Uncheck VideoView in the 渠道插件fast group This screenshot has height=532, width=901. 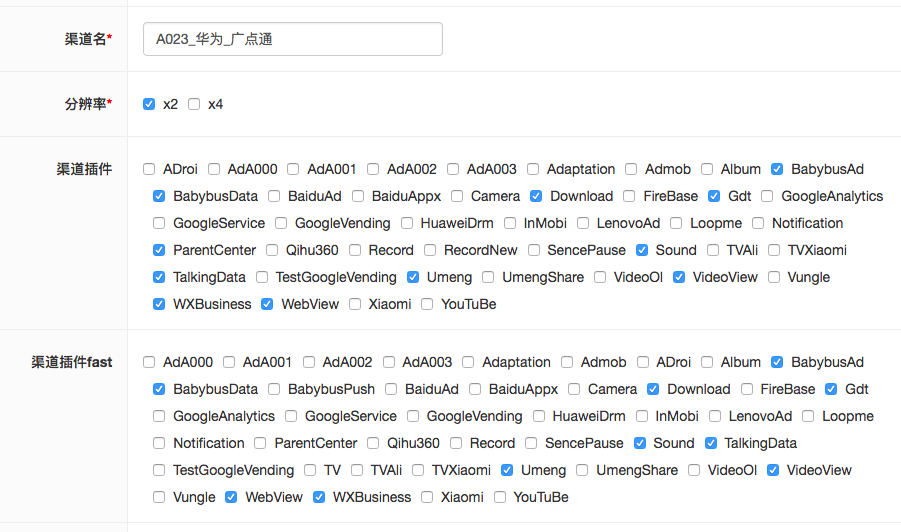pos(773,470)
